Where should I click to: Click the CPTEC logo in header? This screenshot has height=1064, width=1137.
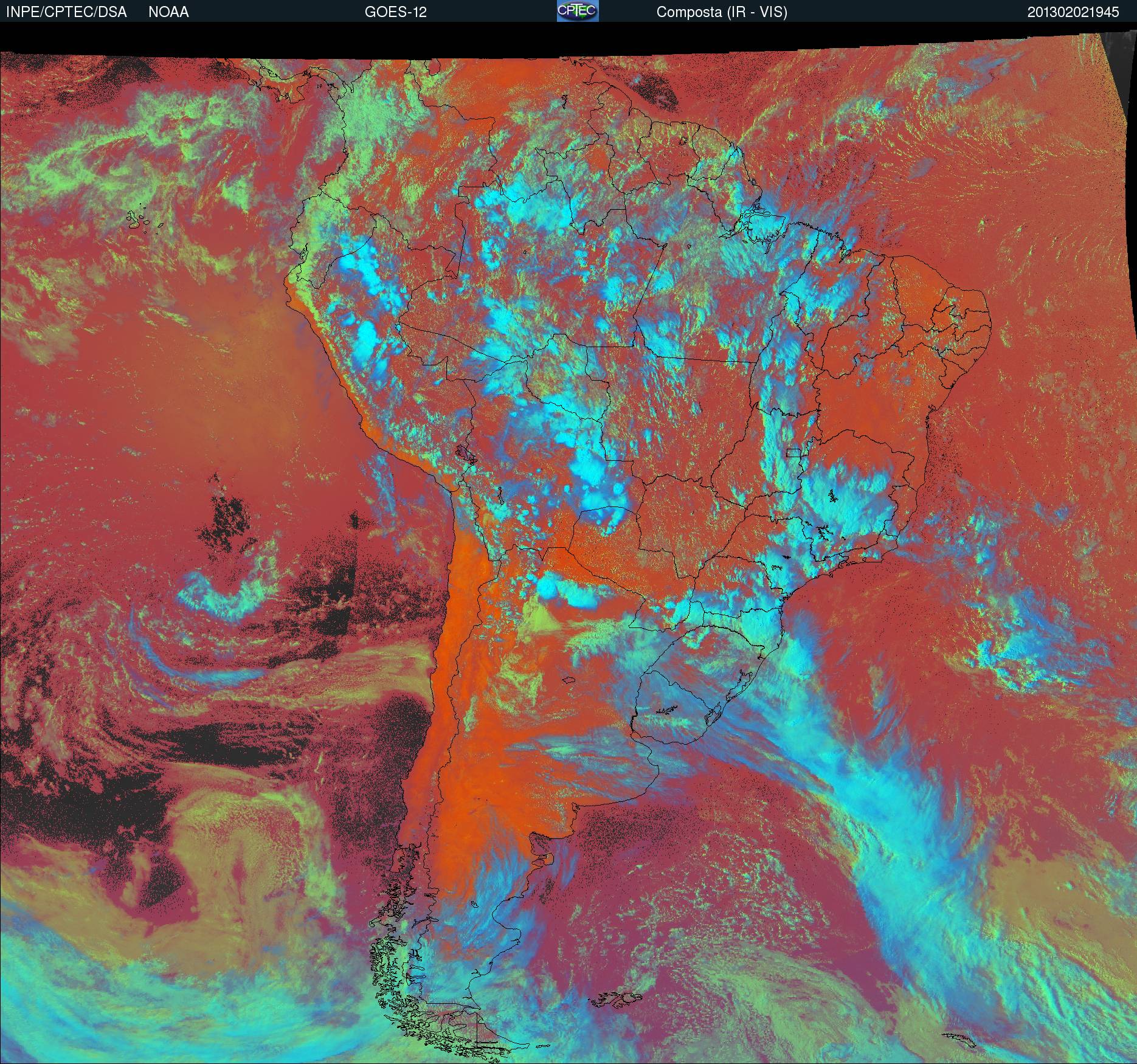point(577,11)
